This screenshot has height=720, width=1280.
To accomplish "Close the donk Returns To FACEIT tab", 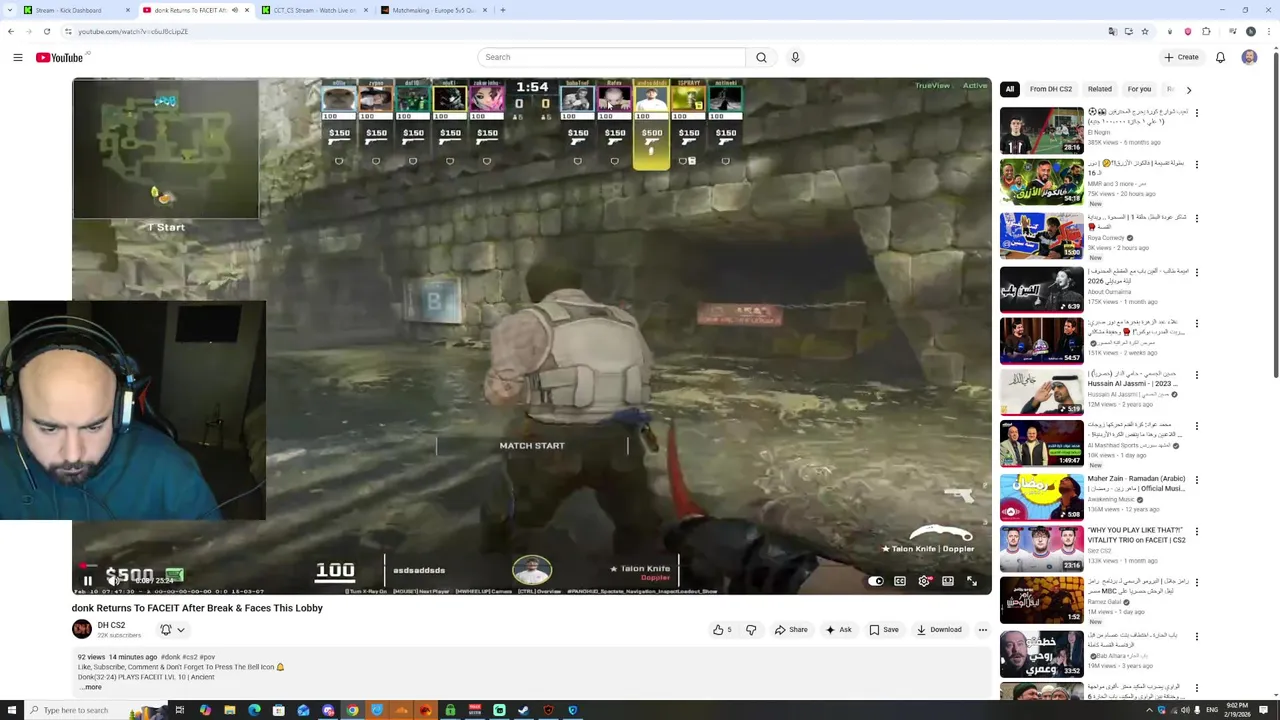I will click(247, 10).
